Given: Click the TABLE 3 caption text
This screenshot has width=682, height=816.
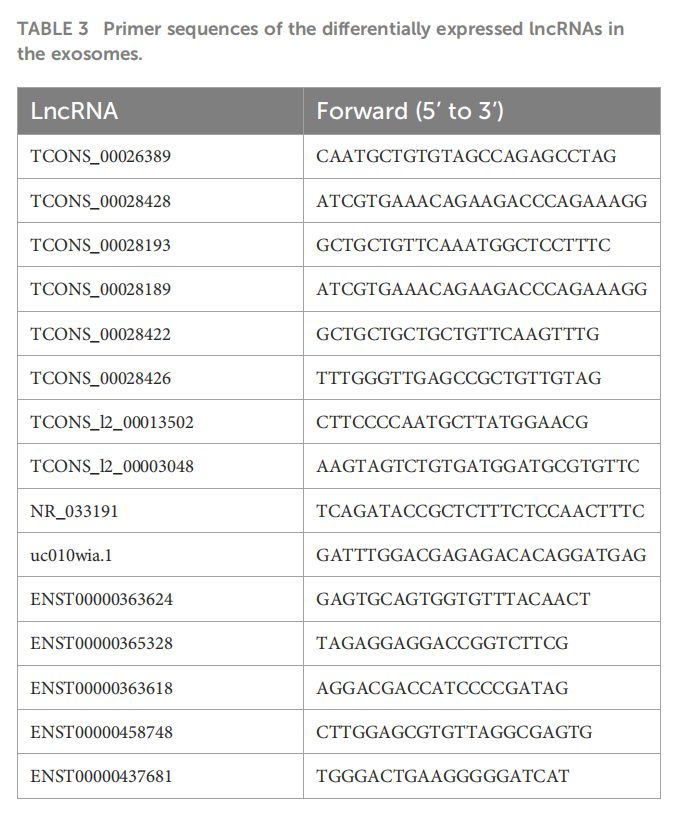Looking at the screenshot, I should coord(320,41).
